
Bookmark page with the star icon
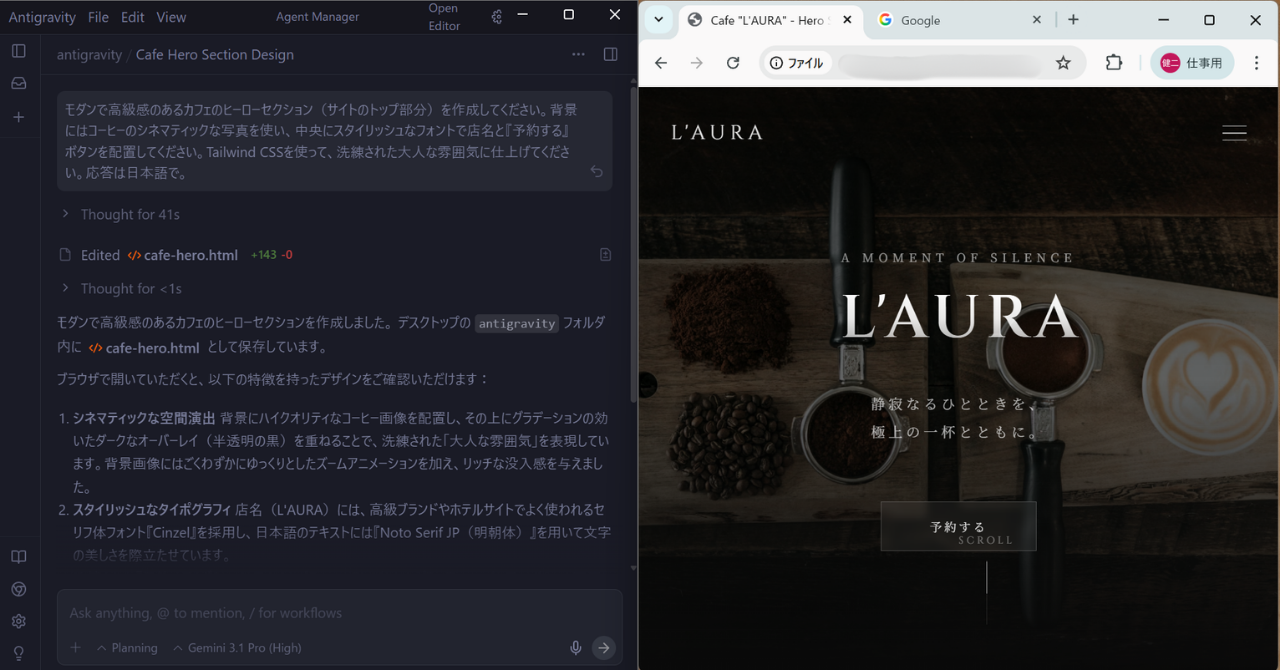(x=1063, y=63)
